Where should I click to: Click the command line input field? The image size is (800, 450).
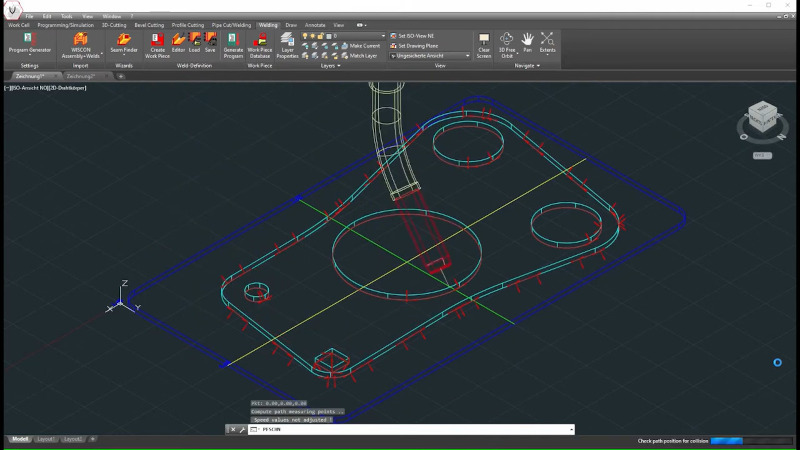point(411,430)
